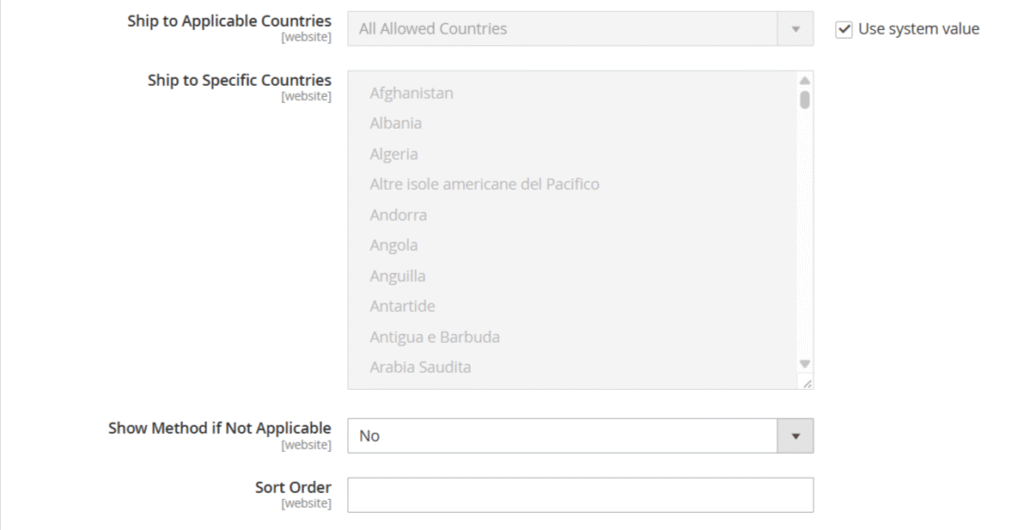
Task: Click the country list scrollbar thumb
Action: [805, 99]
